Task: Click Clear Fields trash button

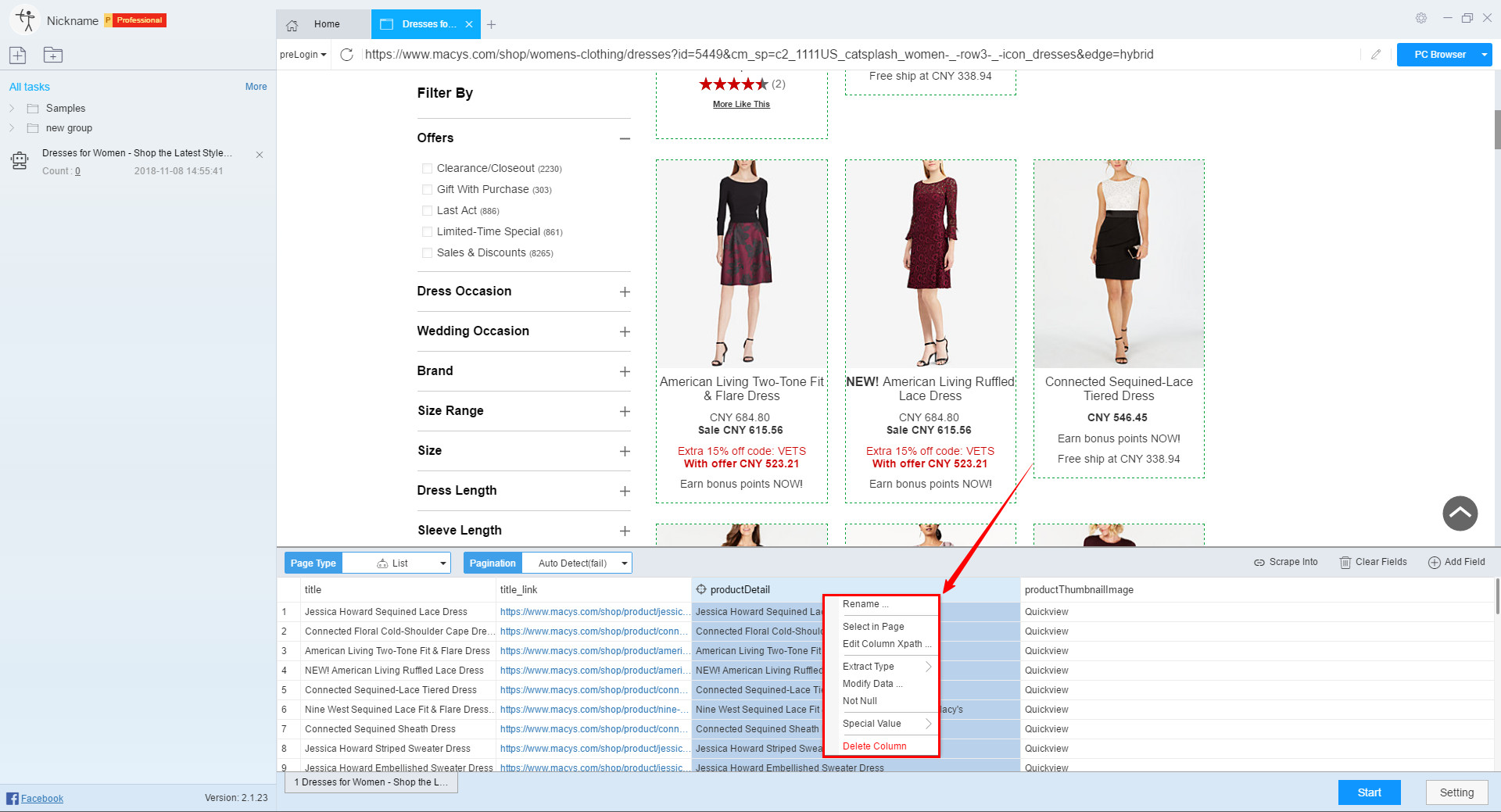Action: (x=1374, y=562)
